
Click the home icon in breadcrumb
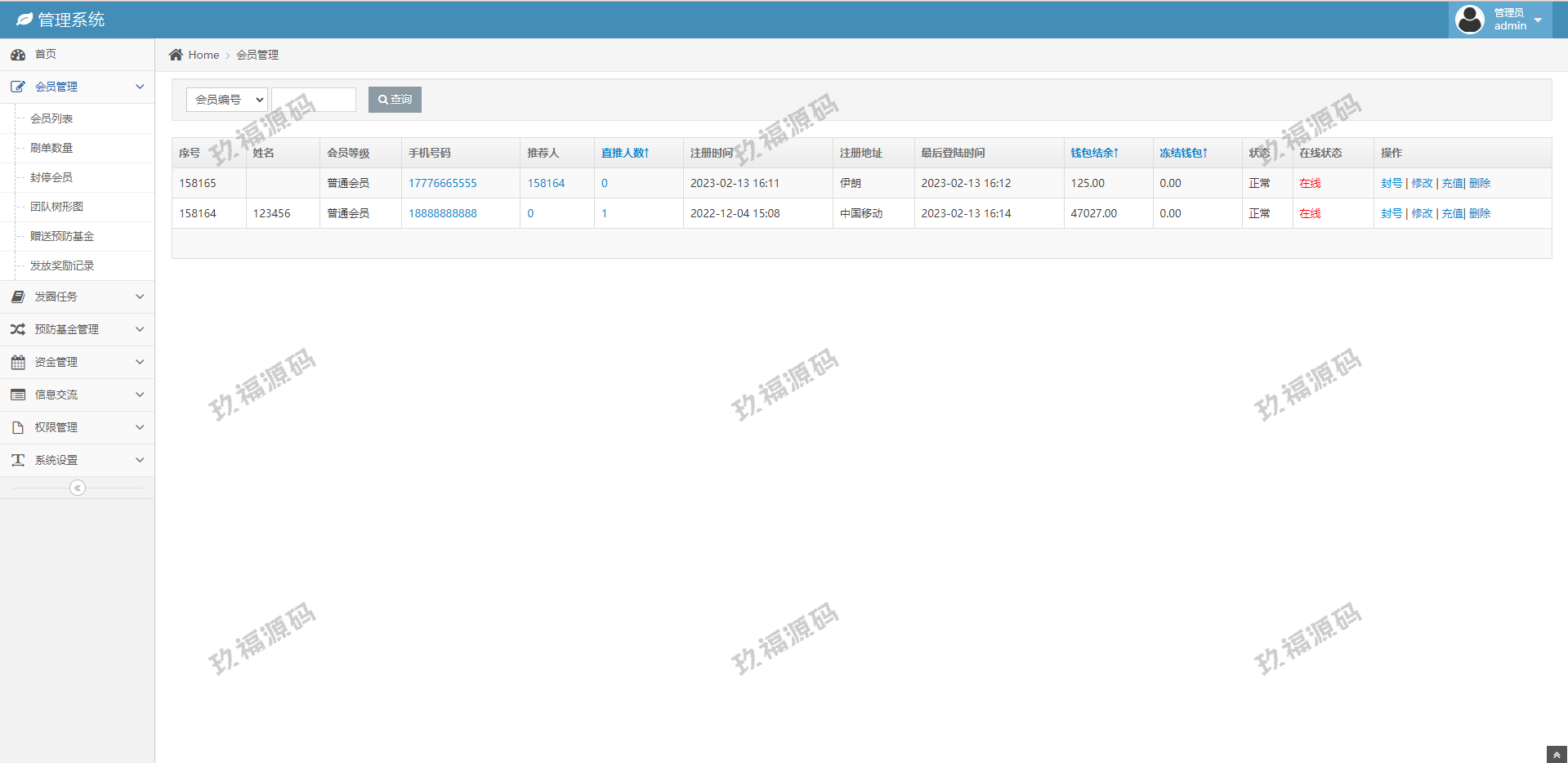pos(176,55)
